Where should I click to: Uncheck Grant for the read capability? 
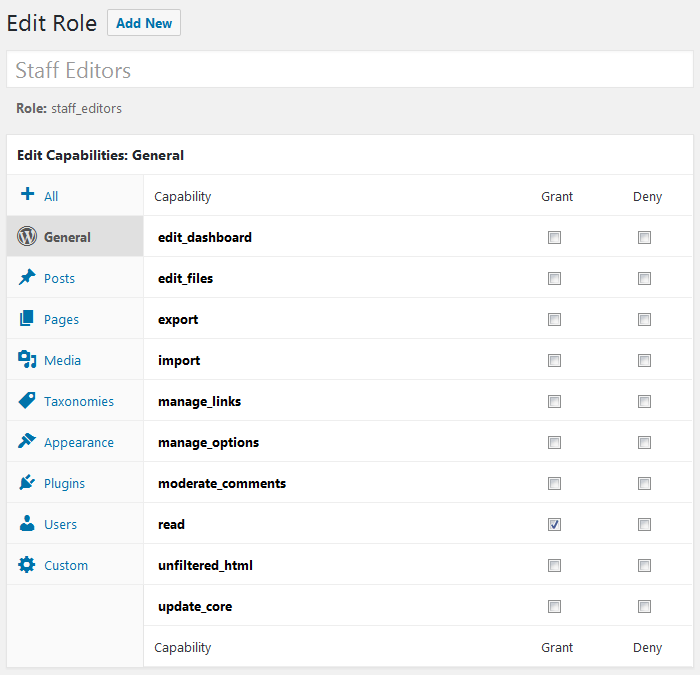tap(554, 525)
